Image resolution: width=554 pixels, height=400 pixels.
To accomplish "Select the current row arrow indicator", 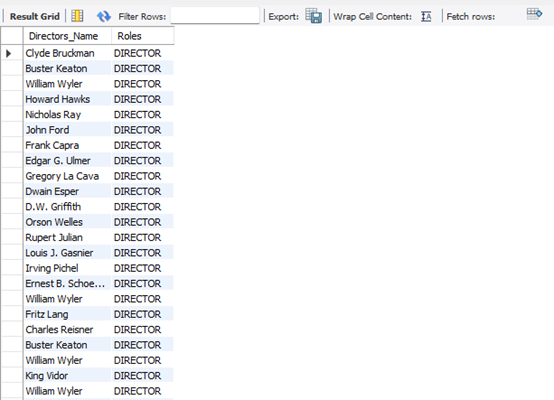I will pos(9,53).
